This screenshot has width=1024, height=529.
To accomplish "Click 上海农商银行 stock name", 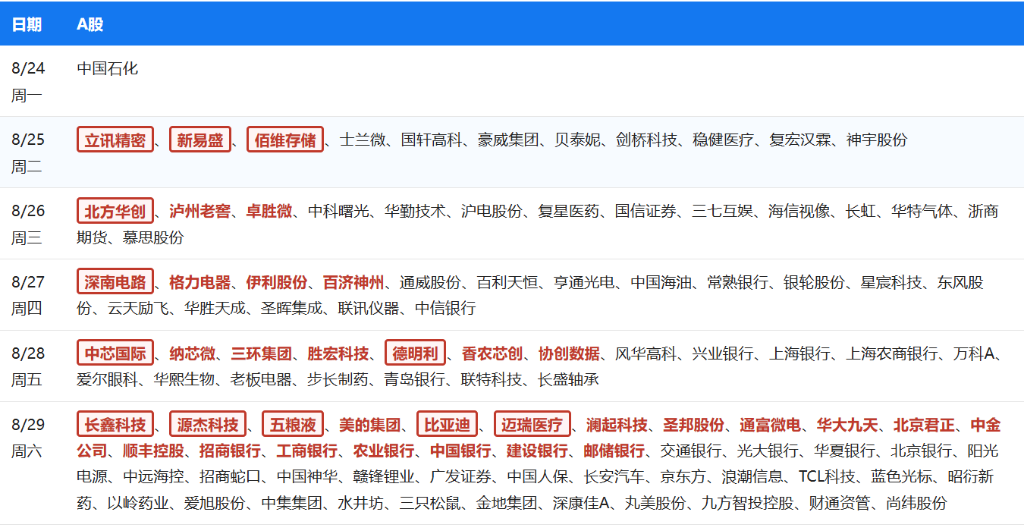I will (x=892, y=353).
